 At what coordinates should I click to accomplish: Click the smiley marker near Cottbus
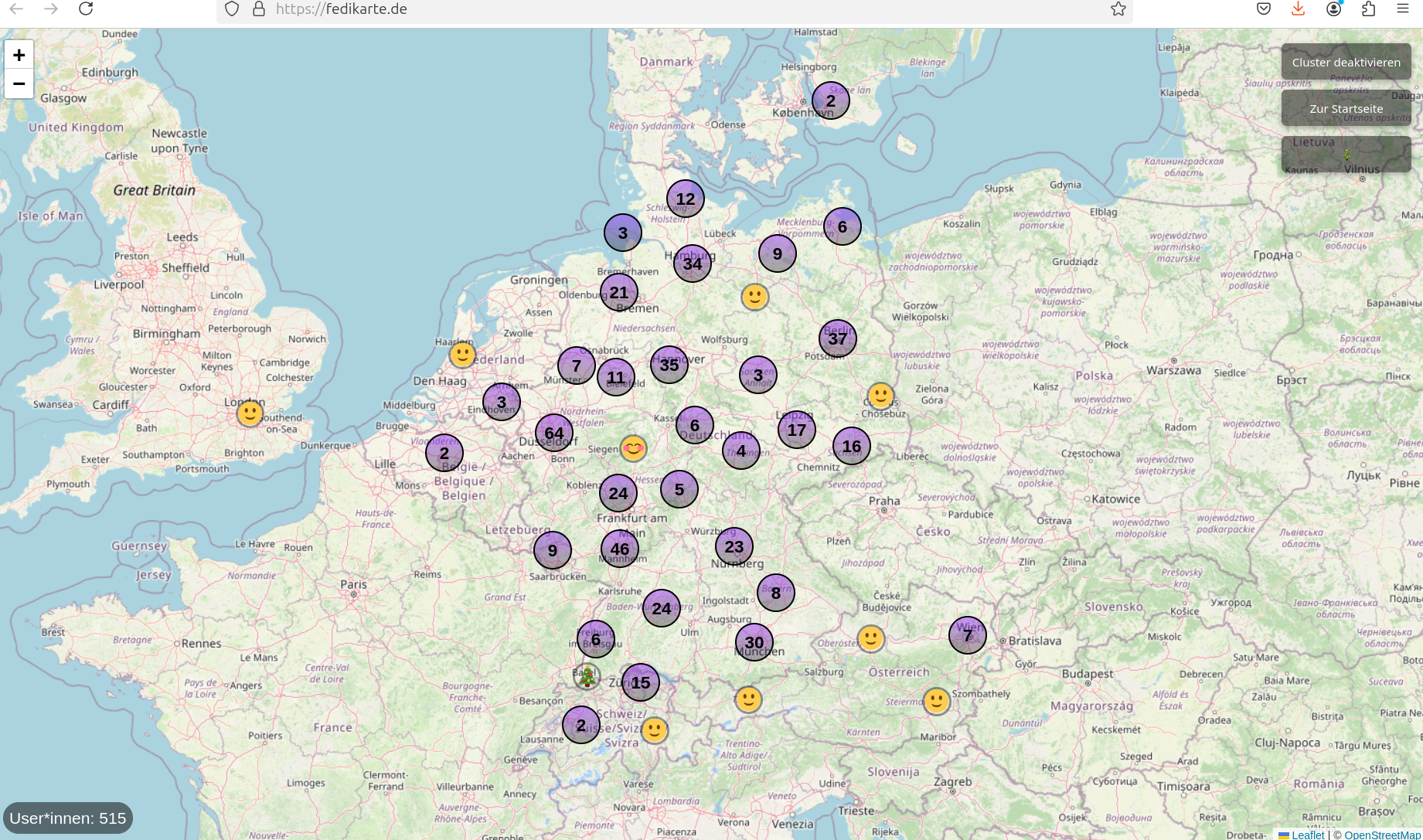click(880, 396)
